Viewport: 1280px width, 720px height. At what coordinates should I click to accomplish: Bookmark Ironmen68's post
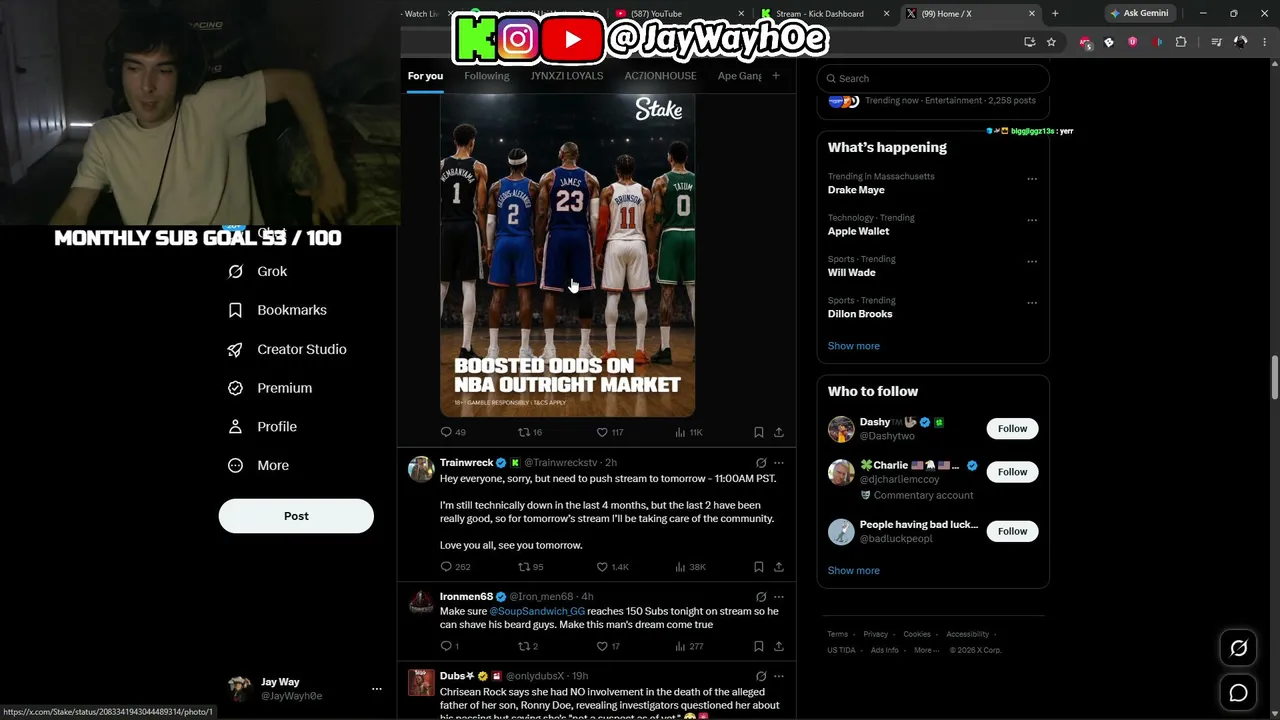759,646
